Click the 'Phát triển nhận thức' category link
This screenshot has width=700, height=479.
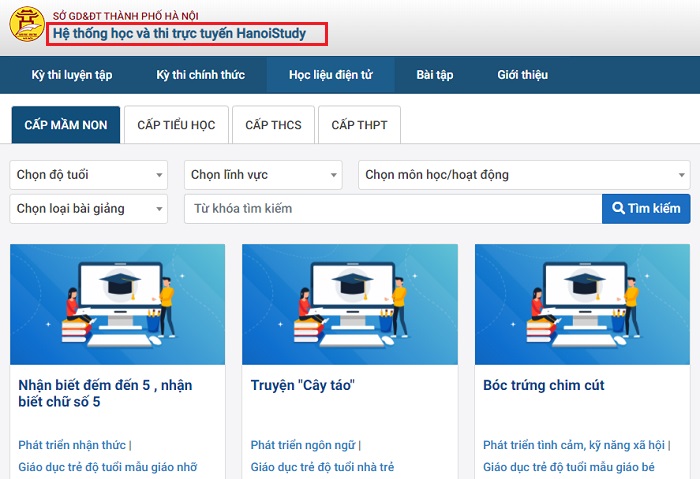pos(72,445)
